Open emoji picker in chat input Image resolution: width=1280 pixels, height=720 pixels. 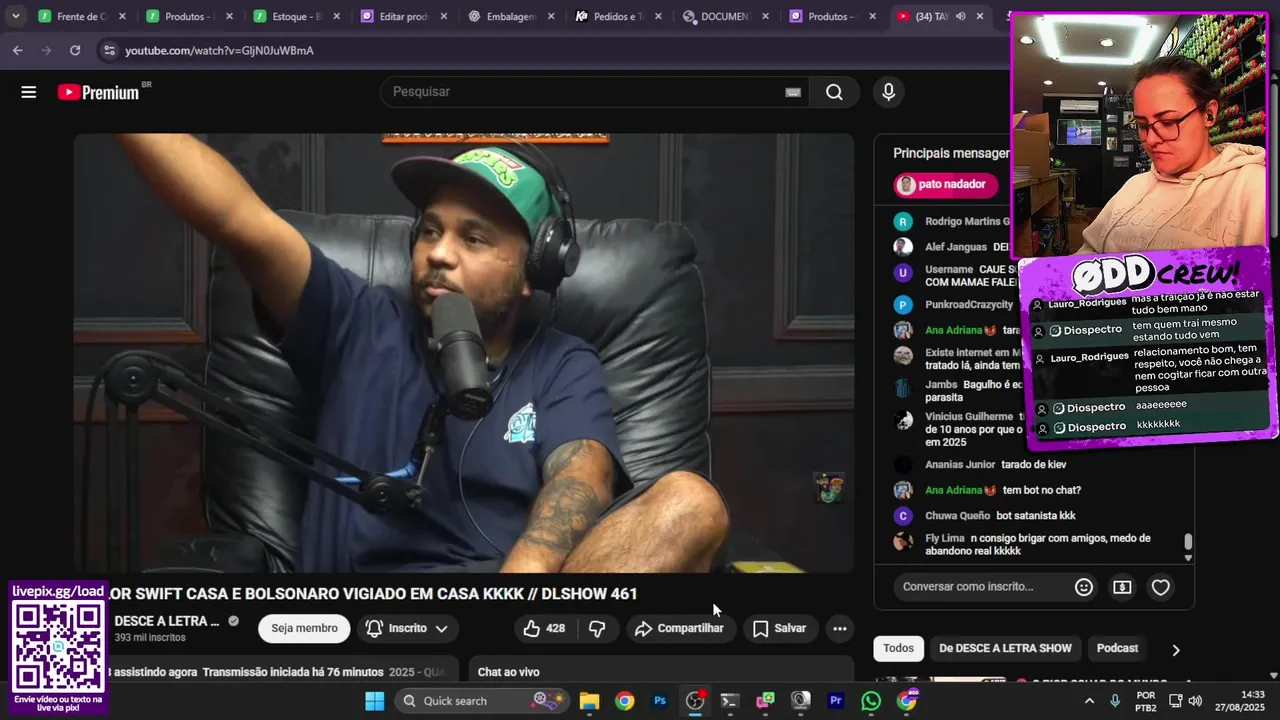coord(1084,587)
